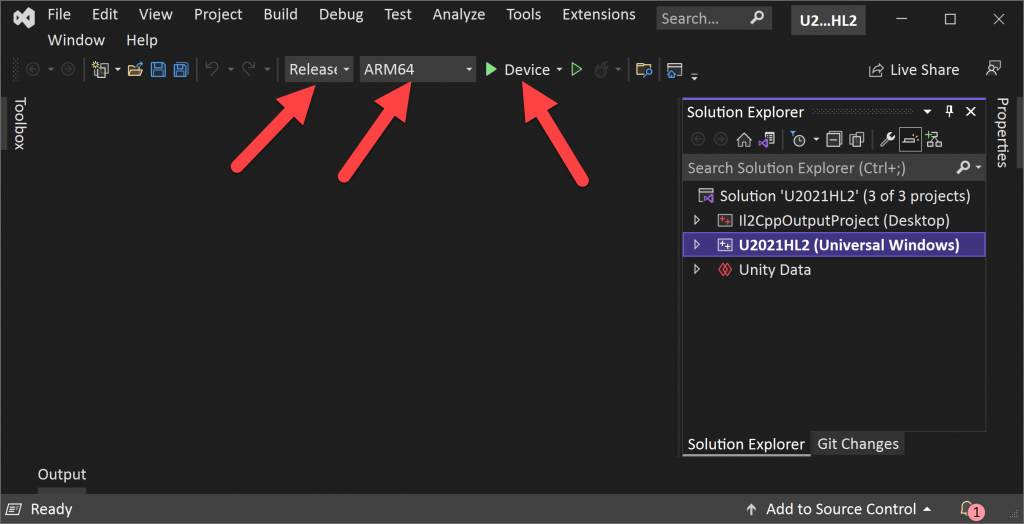1024x524 pixels.
Task: Click the notification bell in status bar
Action: pyautogui.click(x=969, y=509)
